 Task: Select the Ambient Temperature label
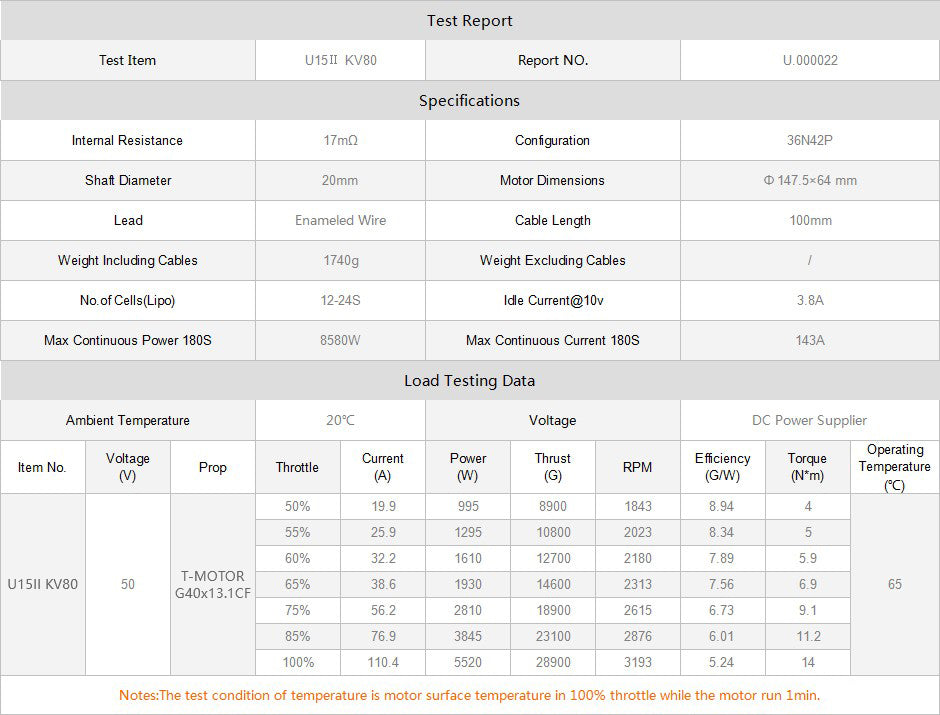pyautogui.click(x=128, y=421)
